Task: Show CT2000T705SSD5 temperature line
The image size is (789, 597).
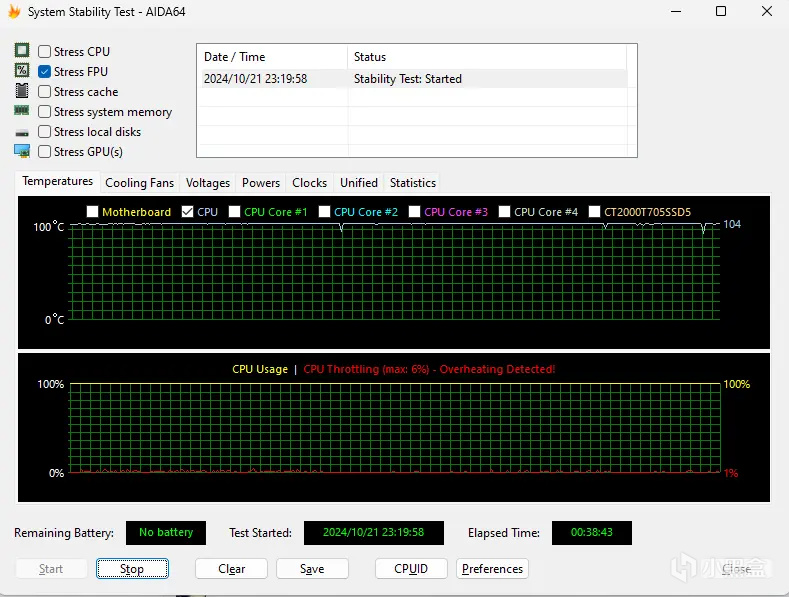Action: (x=594, y=211)
